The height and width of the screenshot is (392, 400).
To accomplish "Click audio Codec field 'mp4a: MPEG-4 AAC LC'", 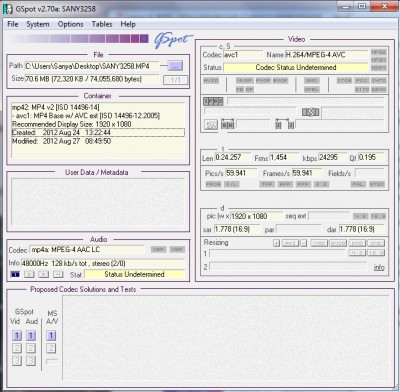I will (x=87, y=250).
